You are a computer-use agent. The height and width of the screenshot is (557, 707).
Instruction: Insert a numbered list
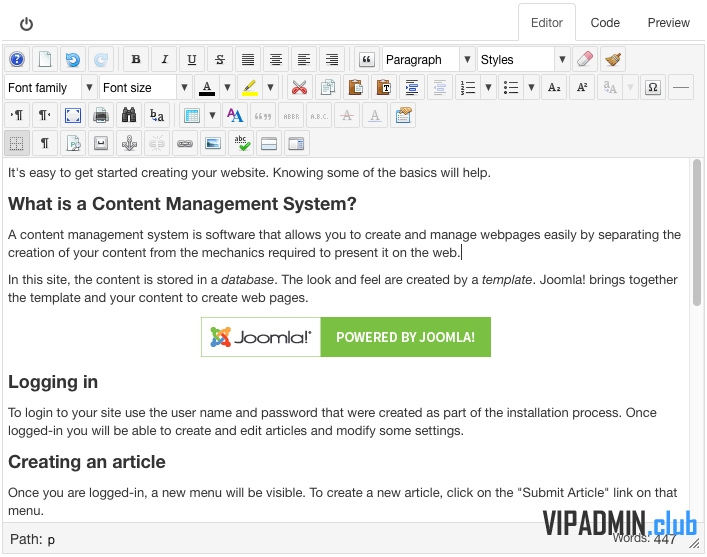pos(468,87)
